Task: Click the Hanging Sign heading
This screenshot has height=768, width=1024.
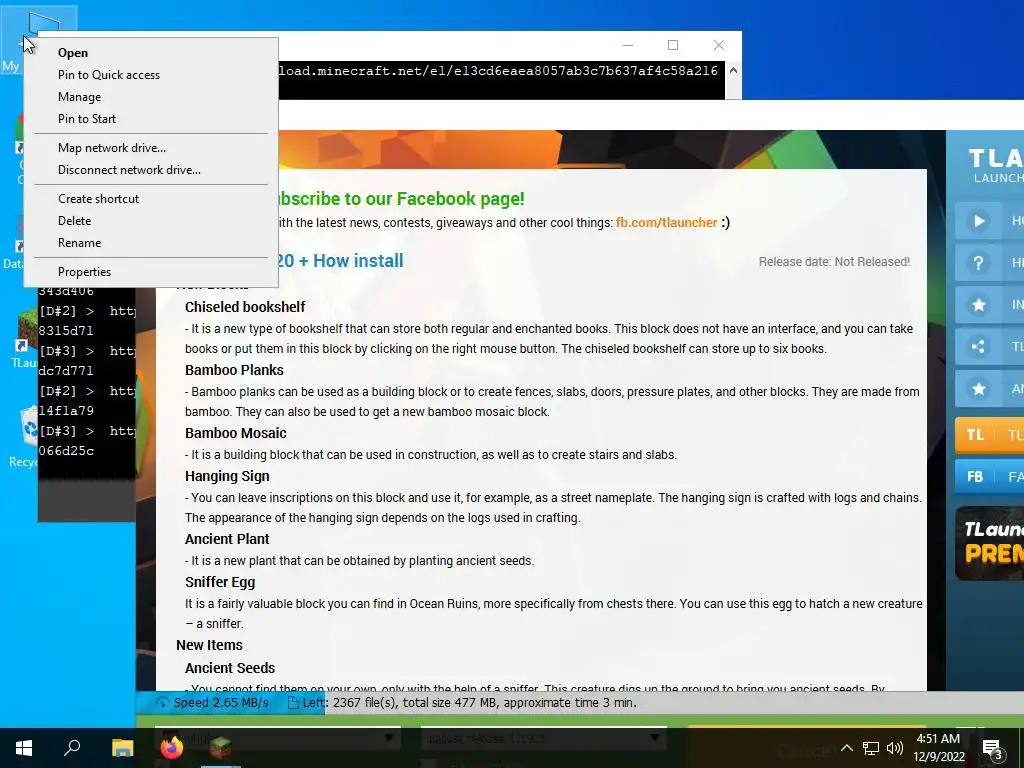Action: tap(227, 476)
